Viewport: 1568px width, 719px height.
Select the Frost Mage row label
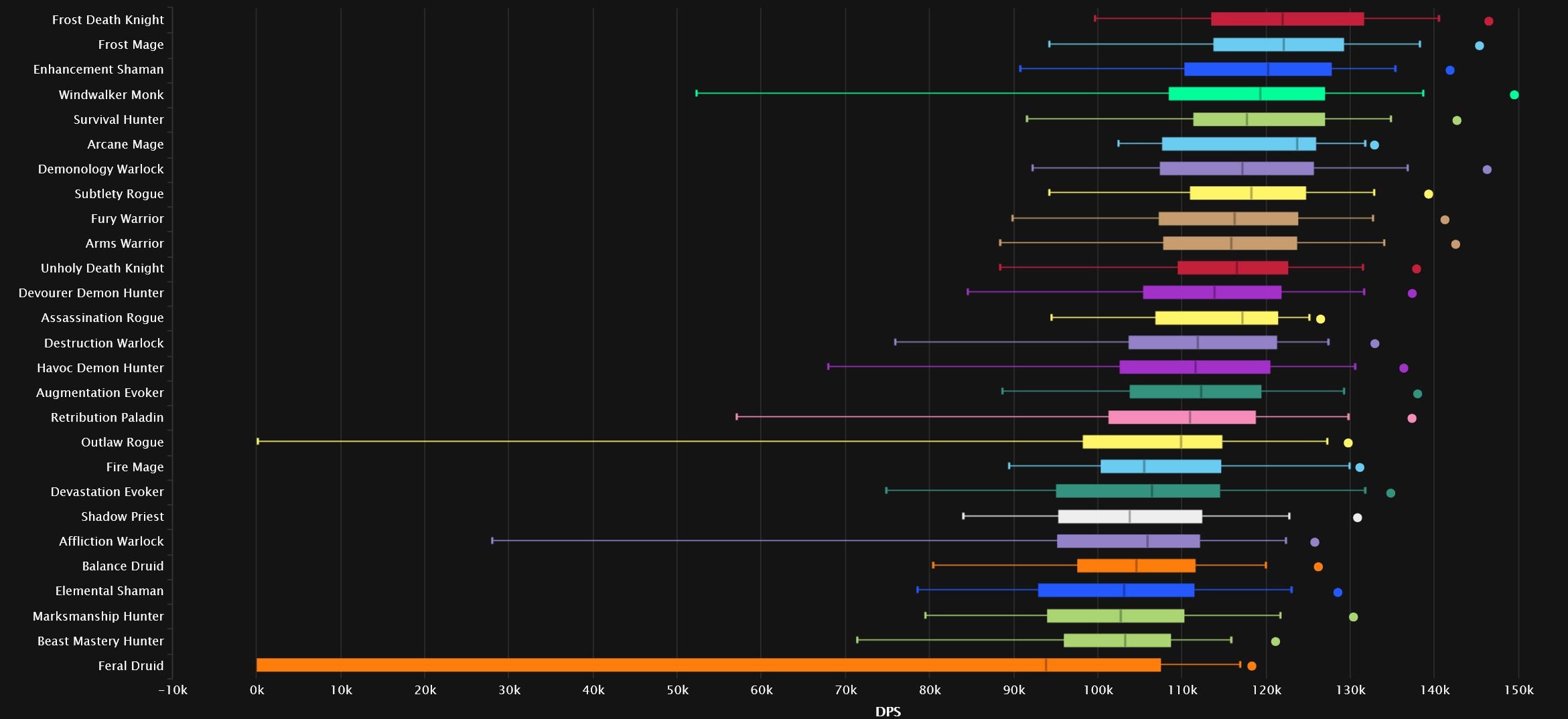(131, 45)
